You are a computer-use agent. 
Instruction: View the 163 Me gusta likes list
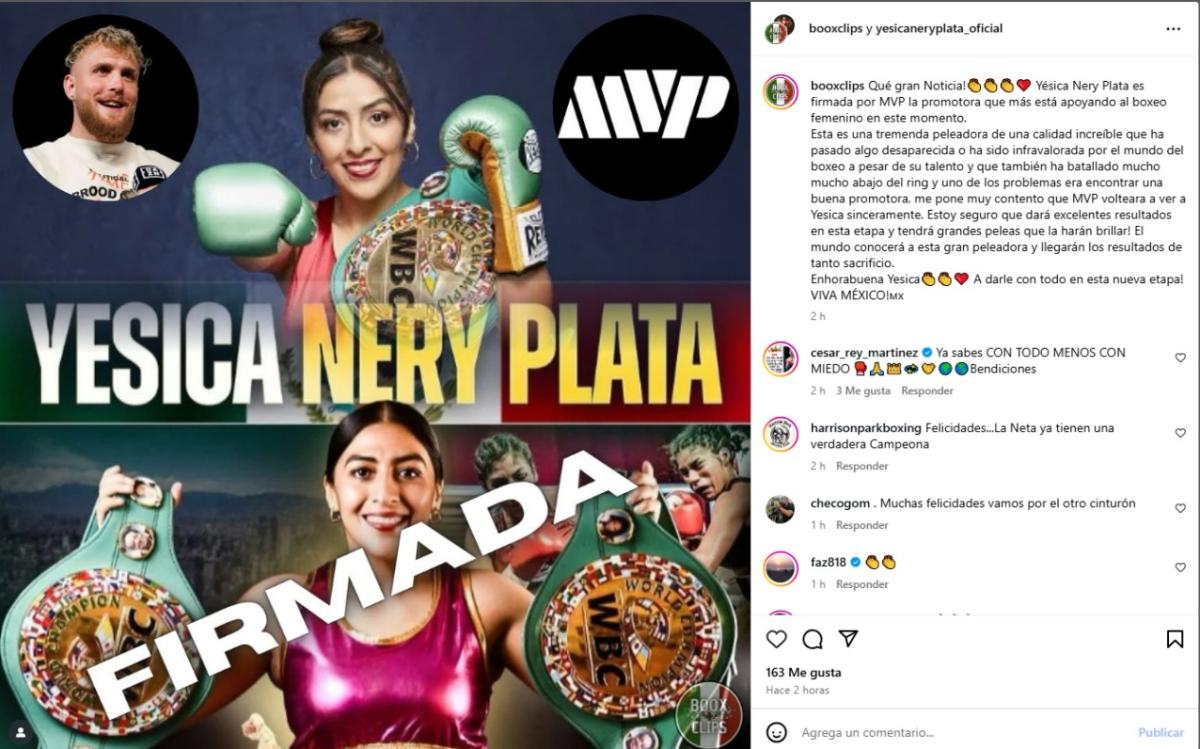[803, 672]
